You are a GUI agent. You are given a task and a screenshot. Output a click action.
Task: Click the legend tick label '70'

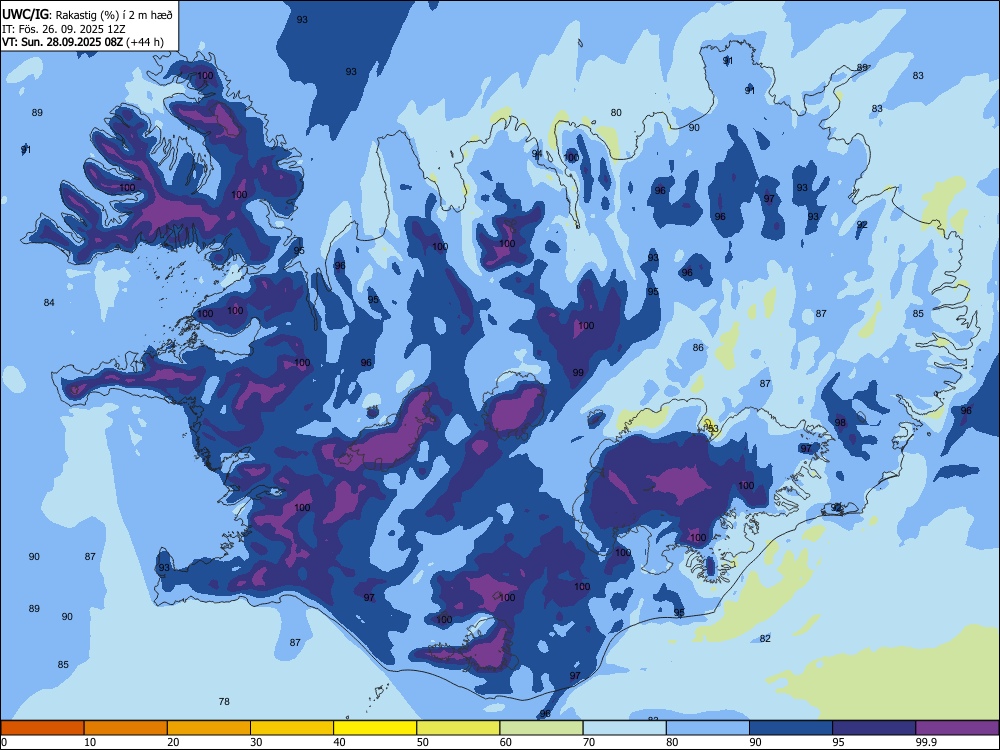589,742
